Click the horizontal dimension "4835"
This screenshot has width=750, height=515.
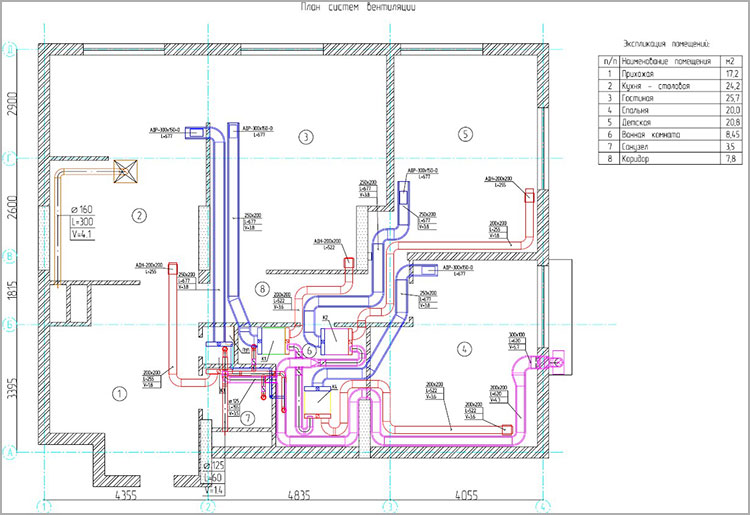pos(298,494)
